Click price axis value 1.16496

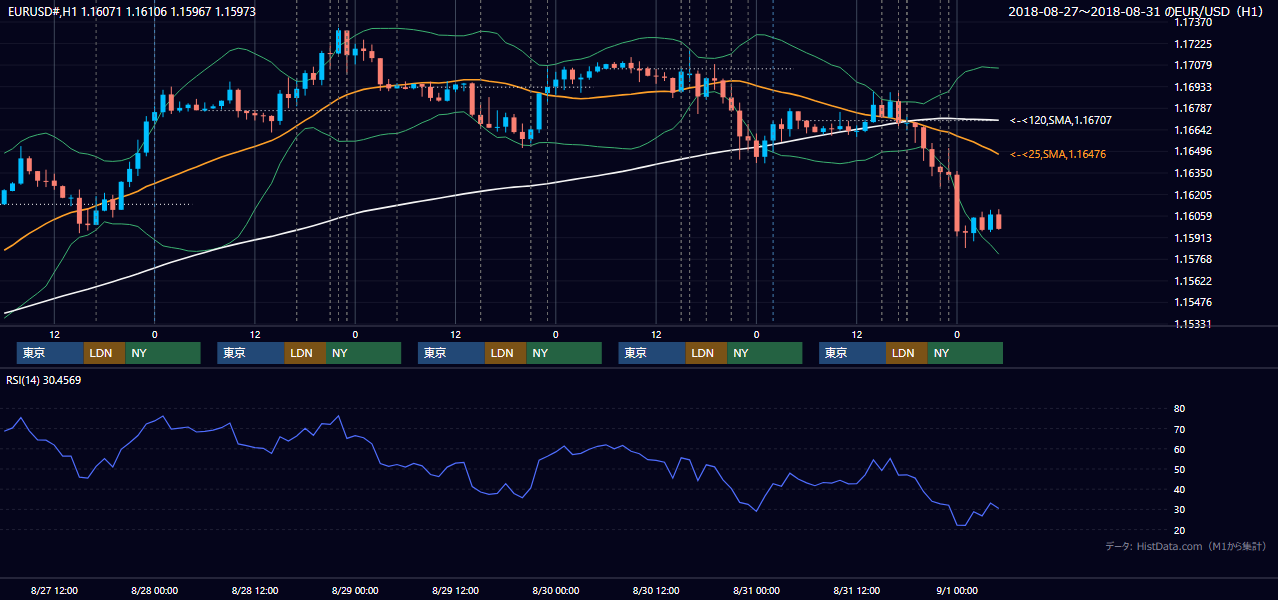click(1193, 152)
